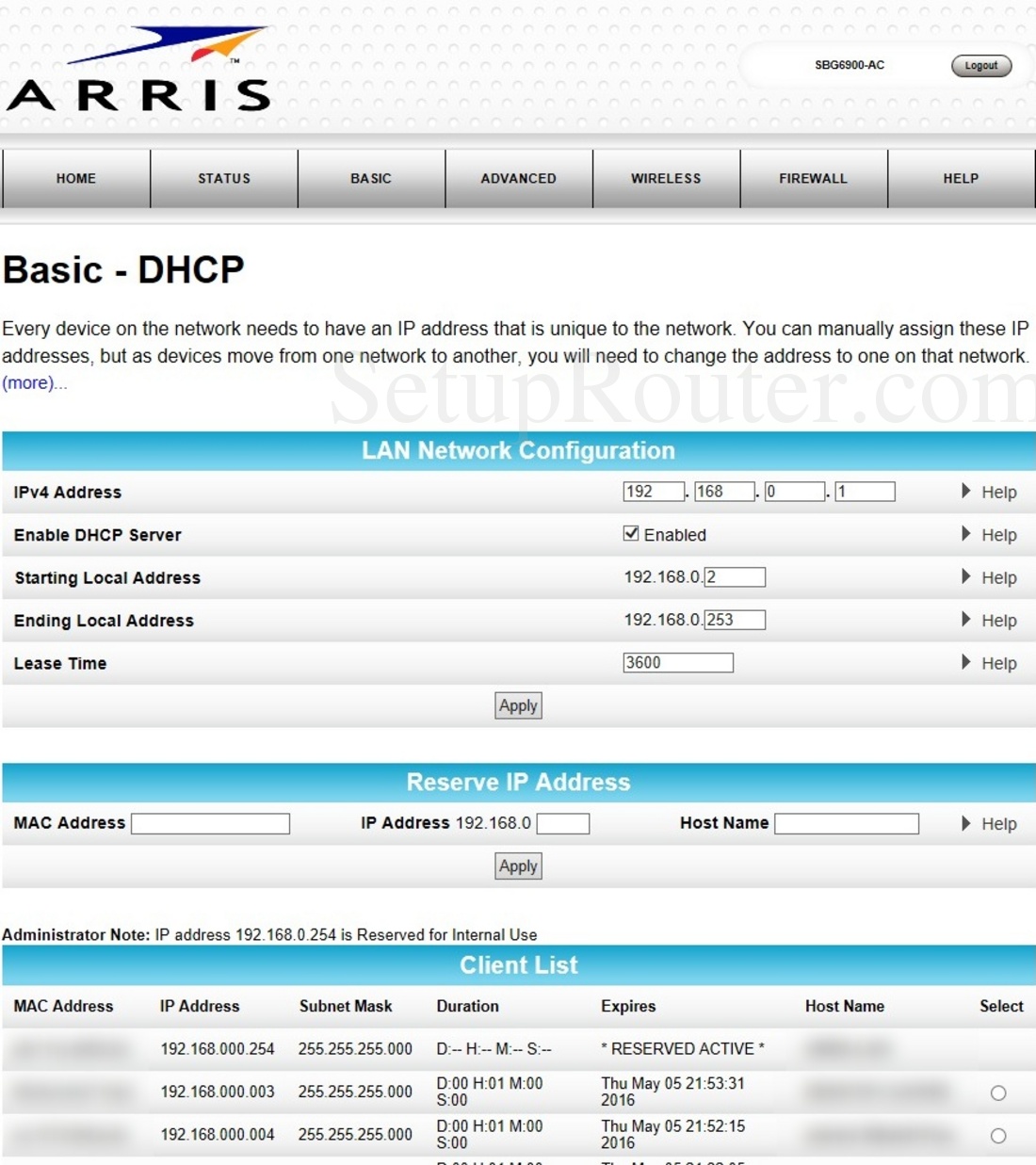This screenshot has height=1165, width=1036.
Task: Apply the LAN Network Configuration settings
Action: 518,705
